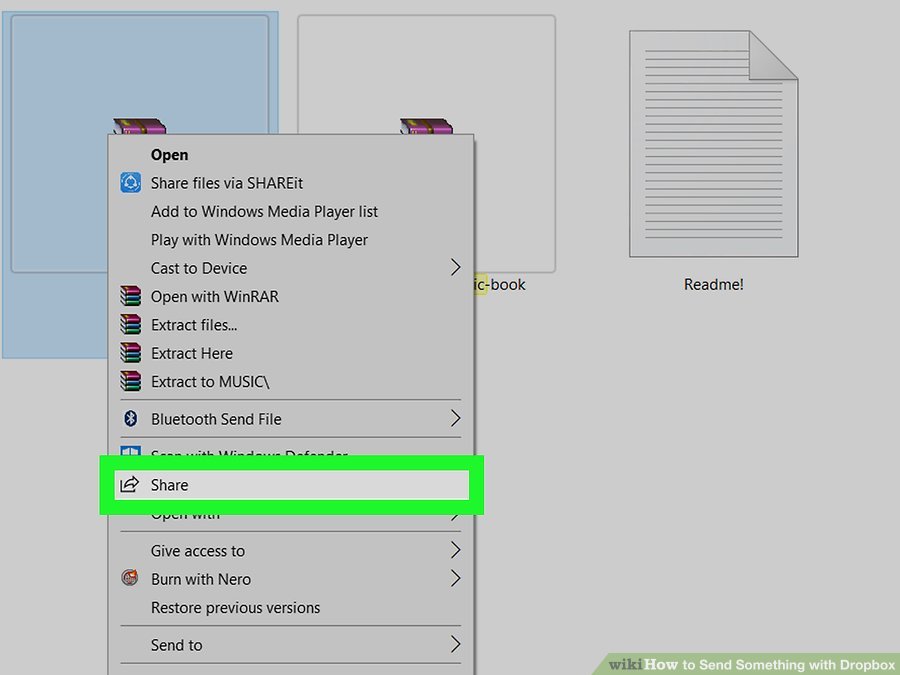Click the Send to label
The width and height of the screenshot is (900, 675).
[176, 645]
